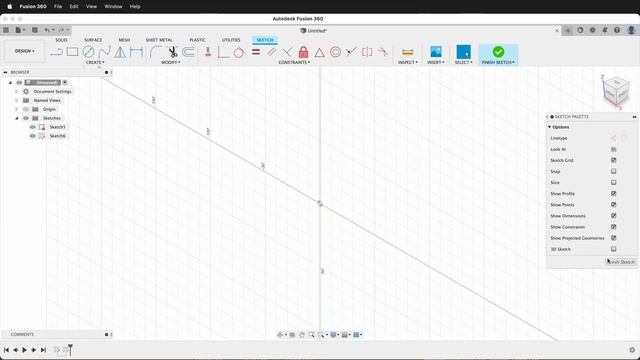Select the Trim scissors tool
The width and height of the screenshot is (640, 360).
[173, 52]
